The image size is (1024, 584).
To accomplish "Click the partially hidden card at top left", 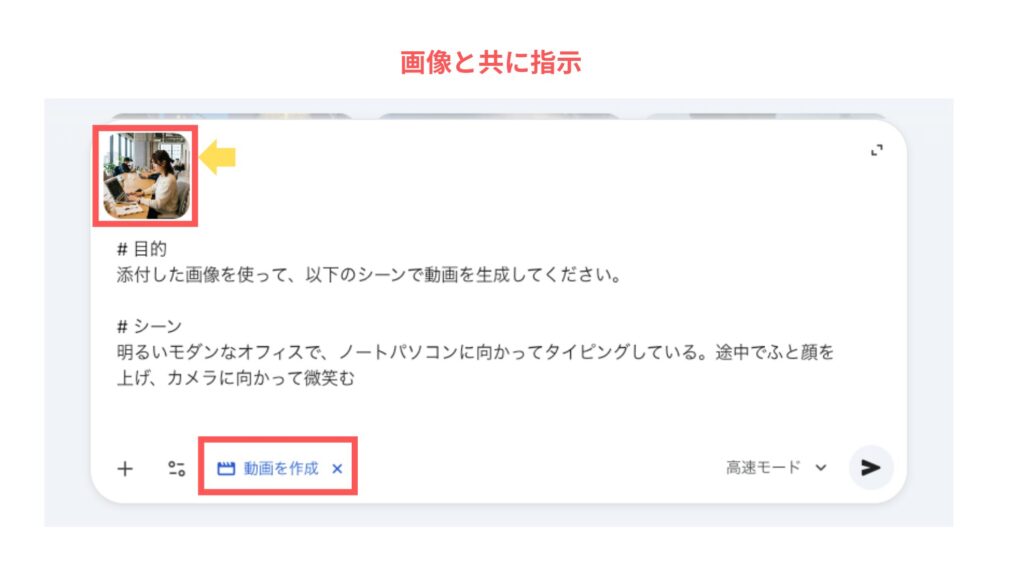I will 231,116.
